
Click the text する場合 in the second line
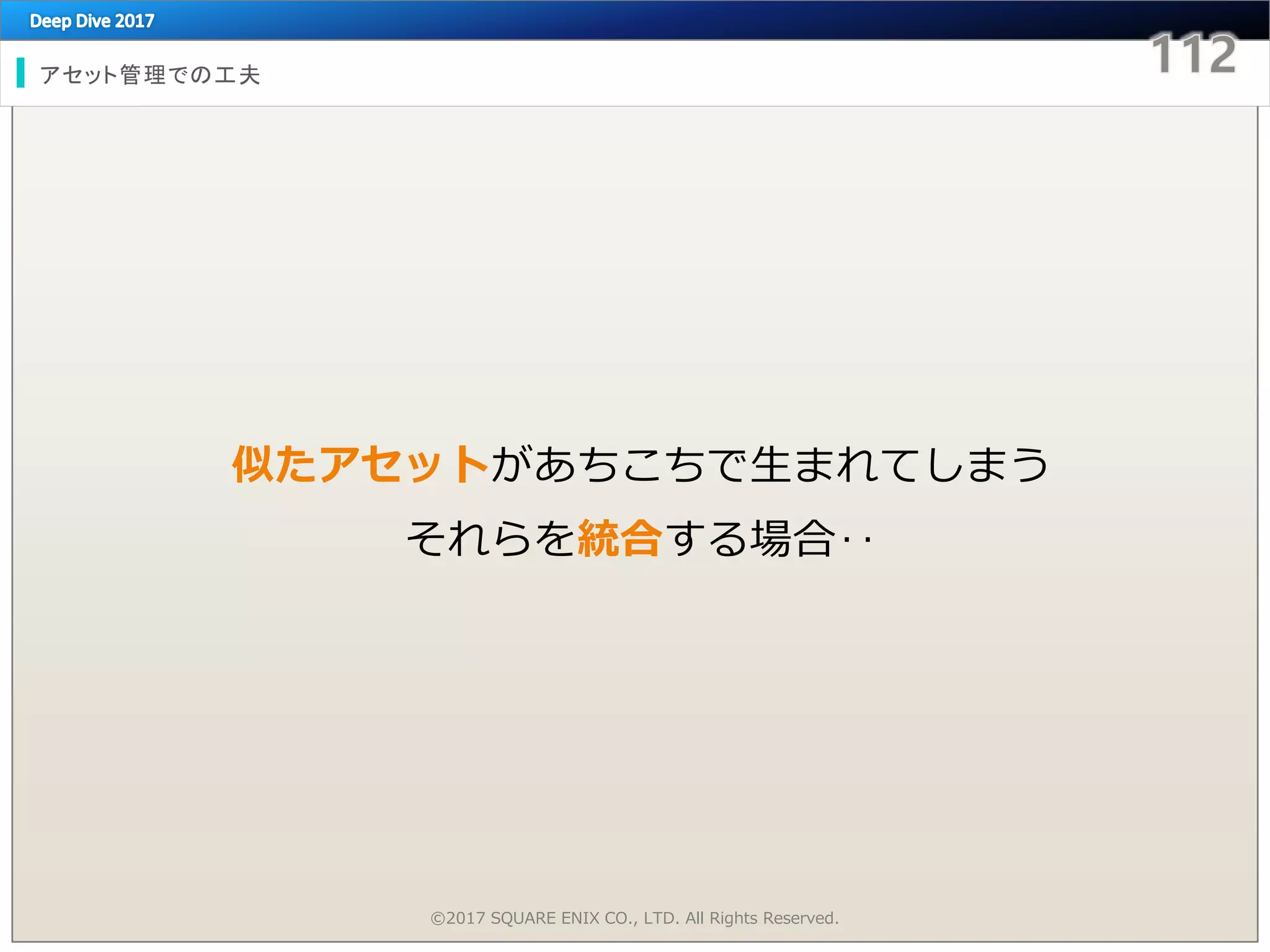tap(750, 538)
